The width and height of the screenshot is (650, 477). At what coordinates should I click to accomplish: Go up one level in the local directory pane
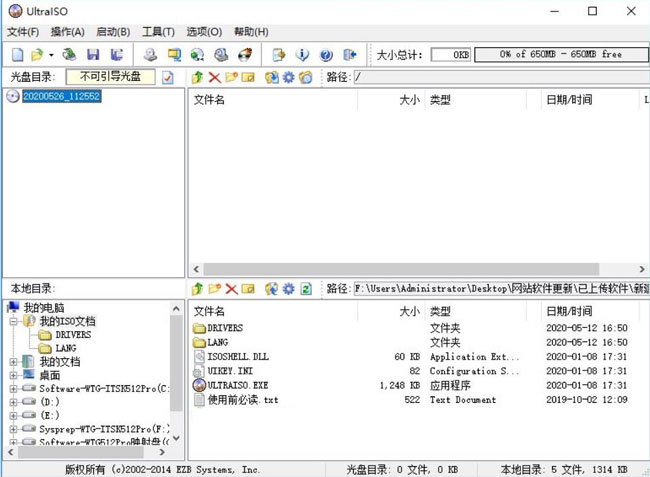[x=197, y=289]
